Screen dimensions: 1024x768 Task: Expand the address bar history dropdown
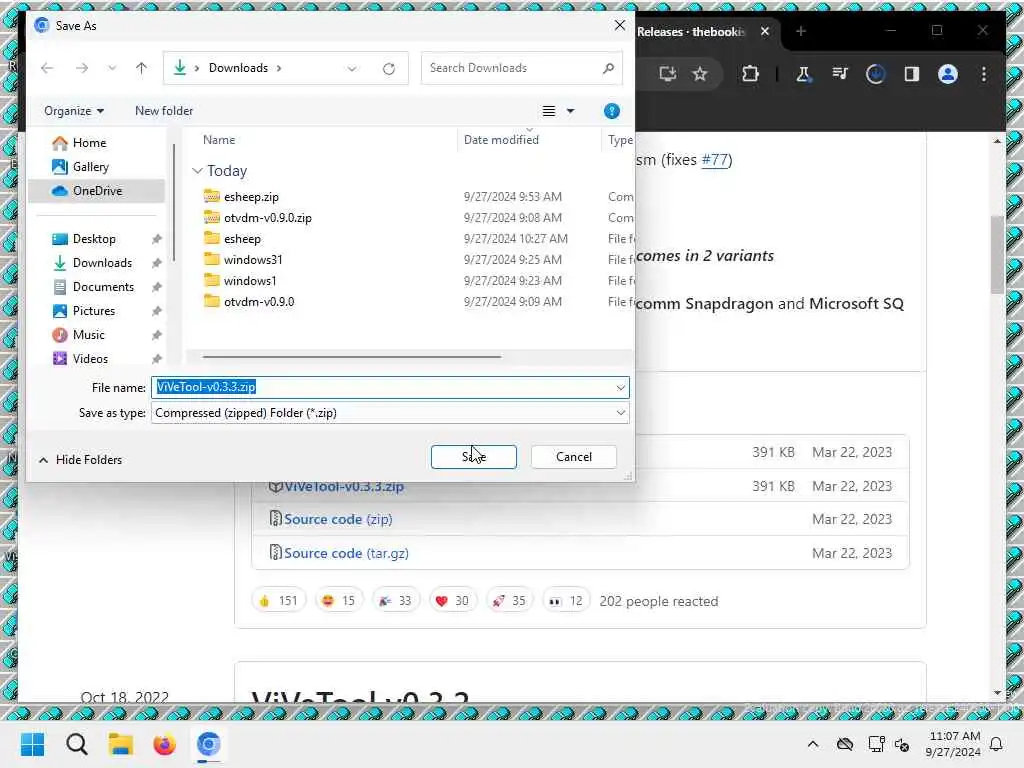coord(352,69)
